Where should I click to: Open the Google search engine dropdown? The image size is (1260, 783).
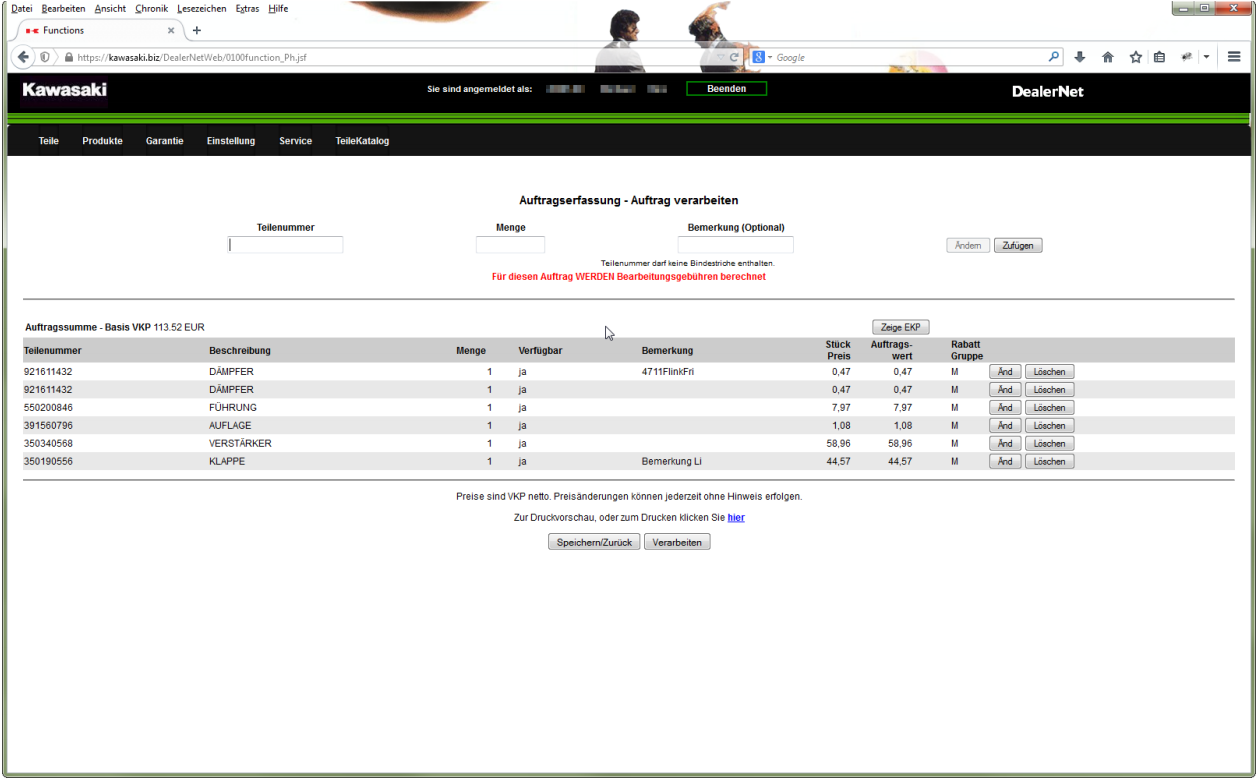click(x=762, y=57)
